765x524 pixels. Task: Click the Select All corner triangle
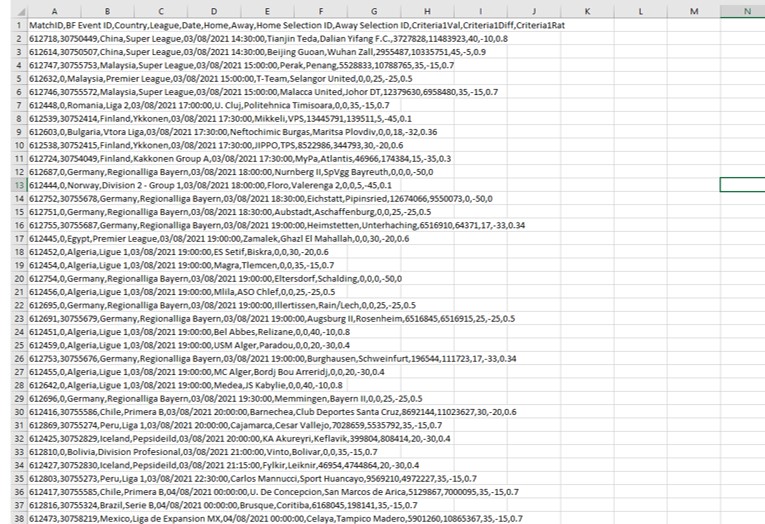[20, 11]
